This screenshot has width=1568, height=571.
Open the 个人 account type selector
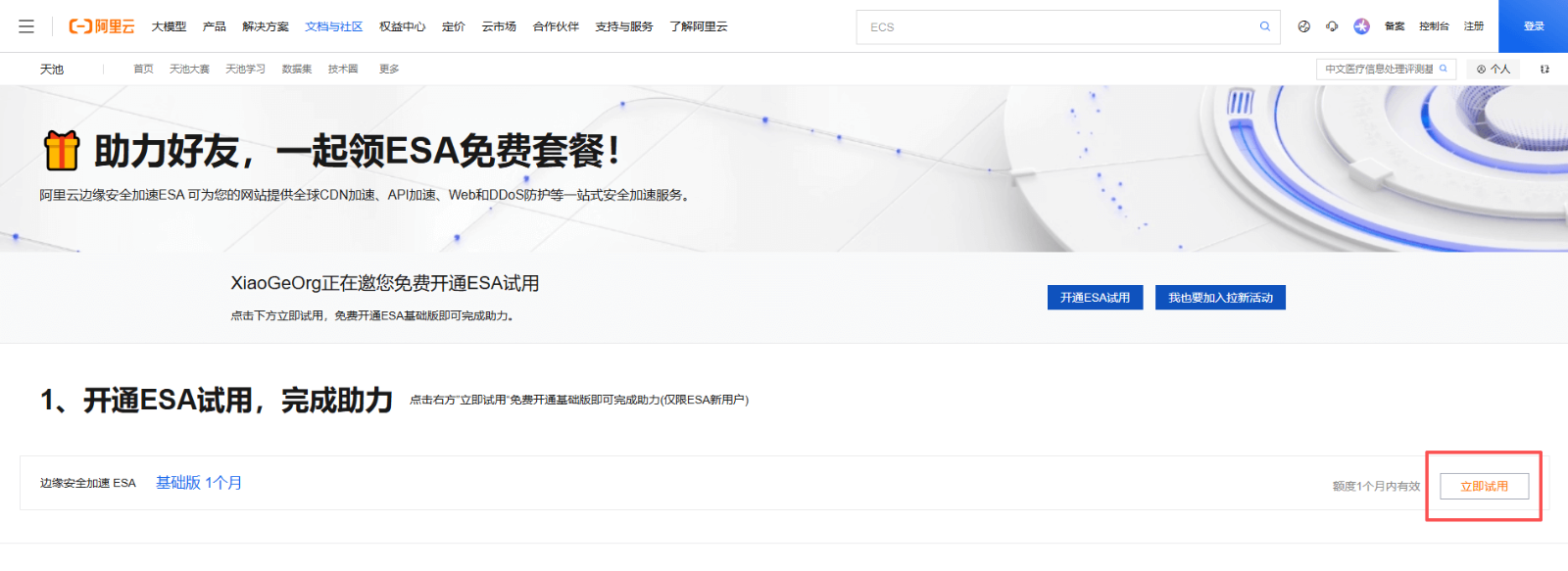coord(1494,69)
